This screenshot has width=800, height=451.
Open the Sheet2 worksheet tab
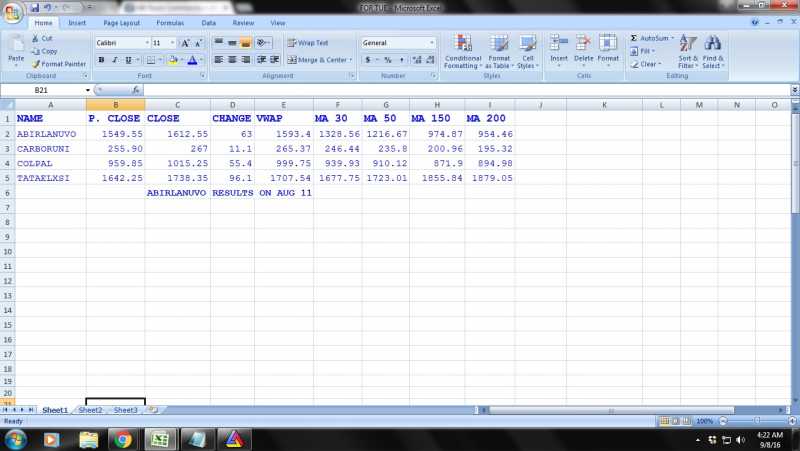click(x=90, y=410)
